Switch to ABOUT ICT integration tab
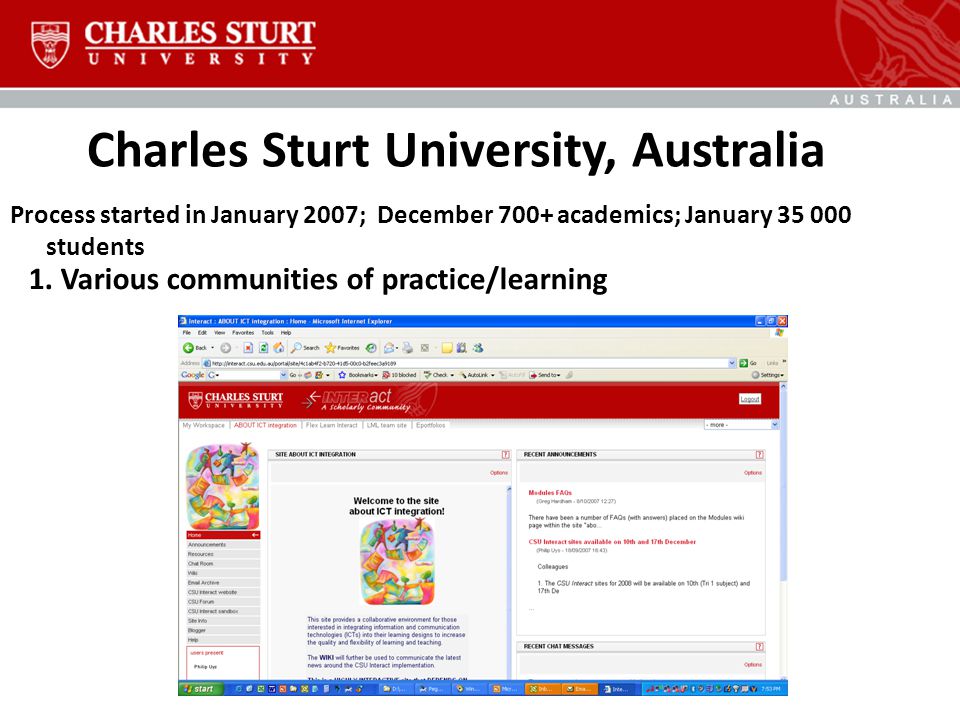The width and height of the screenshot is (960, 720). (x=265, y=425)
